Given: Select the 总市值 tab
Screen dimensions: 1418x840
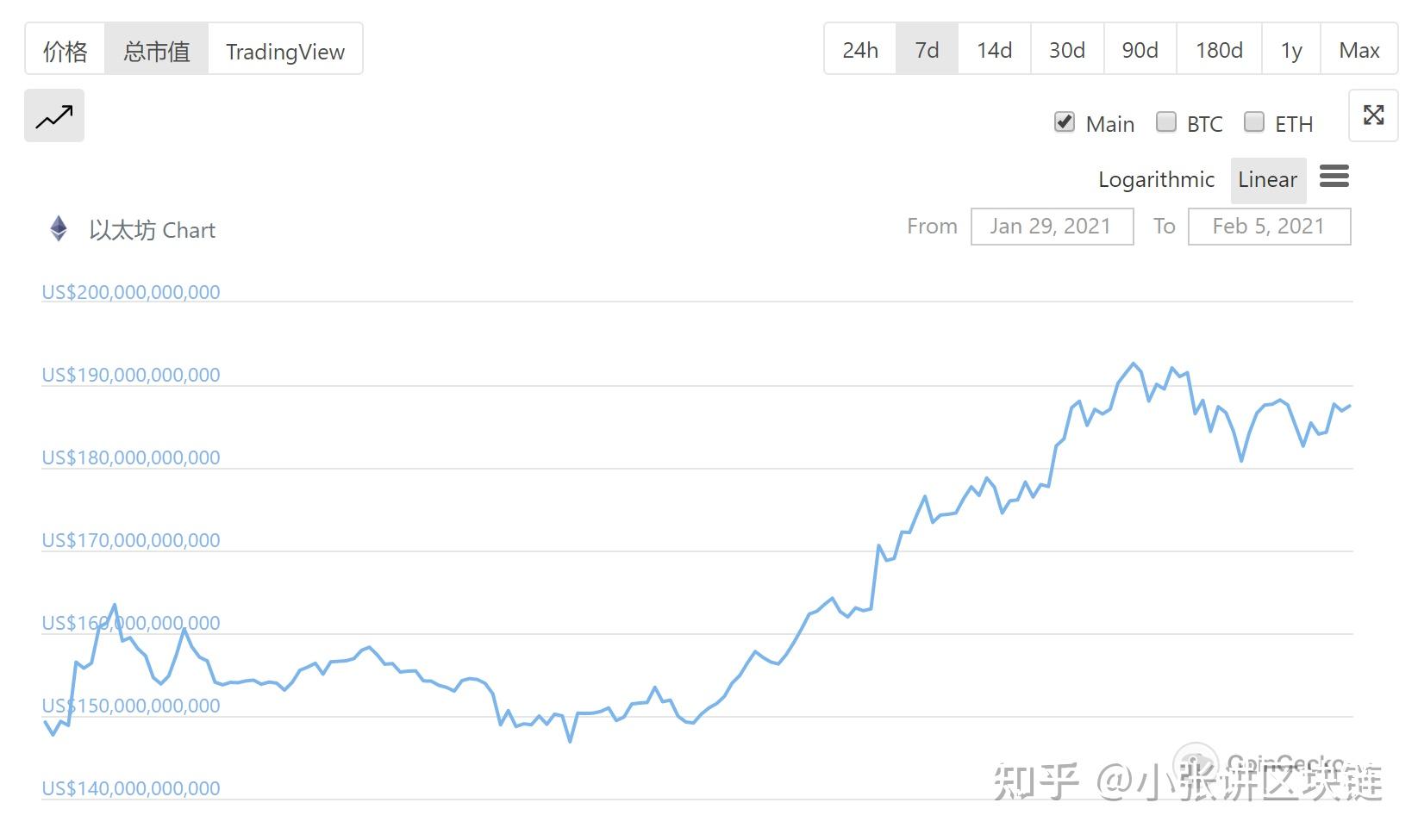Looking at the screenshot, I should coord(157,50).
